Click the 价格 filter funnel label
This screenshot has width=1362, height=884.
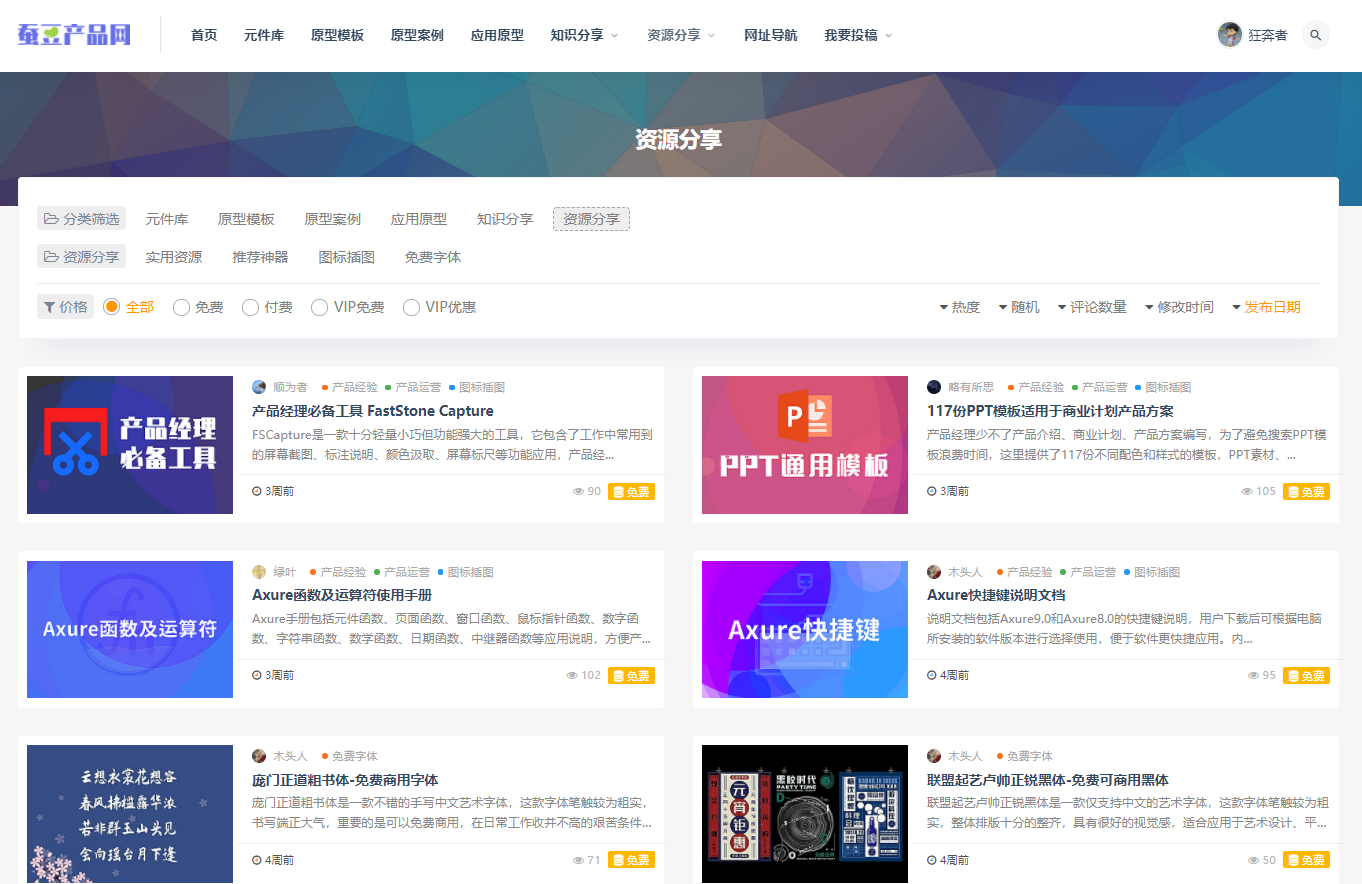point(65,307)
